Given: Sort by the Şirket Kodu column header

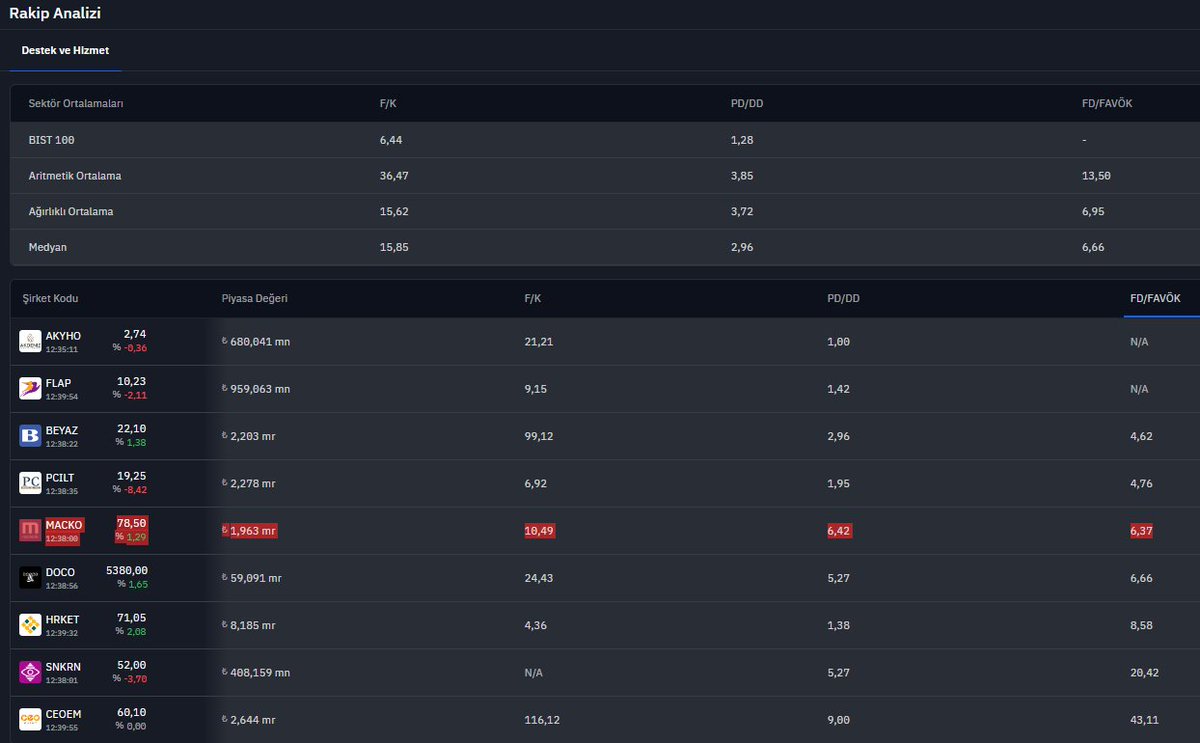Looking at the screenshot, I should click(50, 298).
